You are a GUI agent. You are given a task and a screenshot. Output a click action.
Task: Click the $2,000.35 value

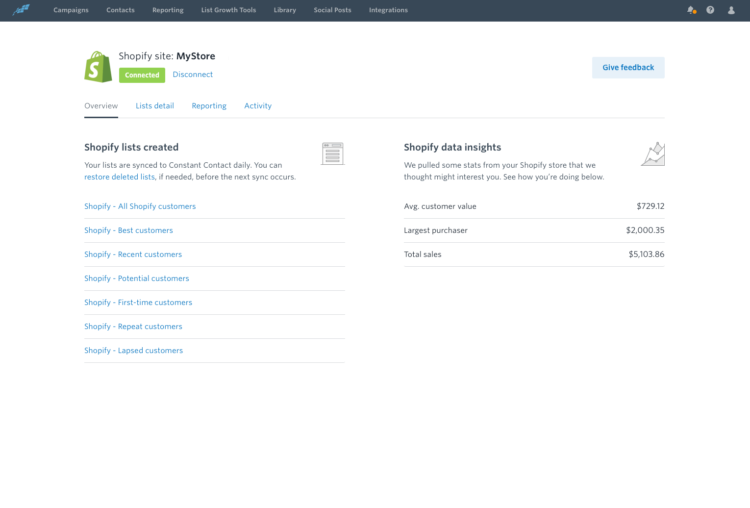[x=645, y=230]
